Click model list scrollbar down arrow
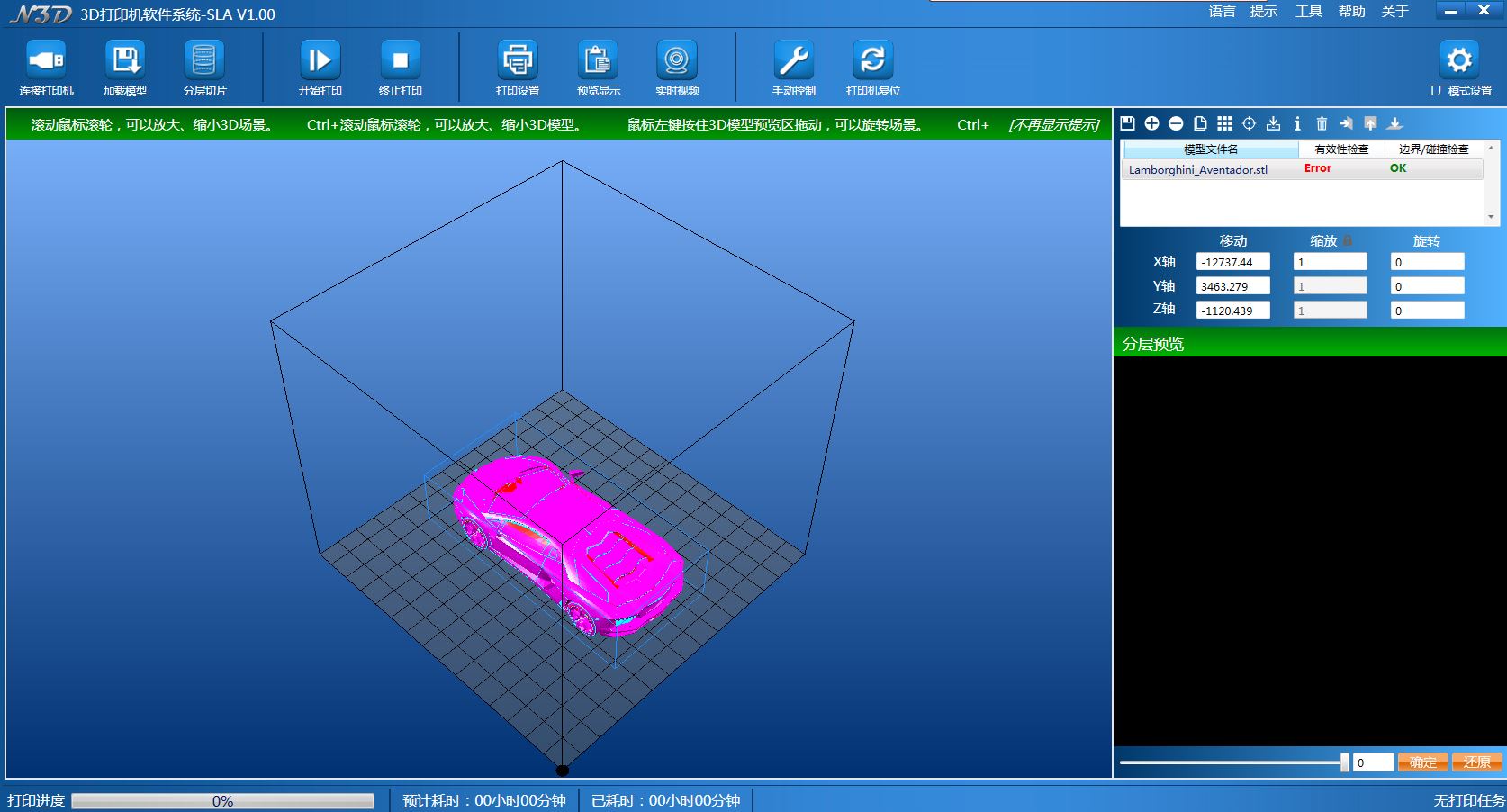This screenshot has height=812, width=1507. [1491, 217]
